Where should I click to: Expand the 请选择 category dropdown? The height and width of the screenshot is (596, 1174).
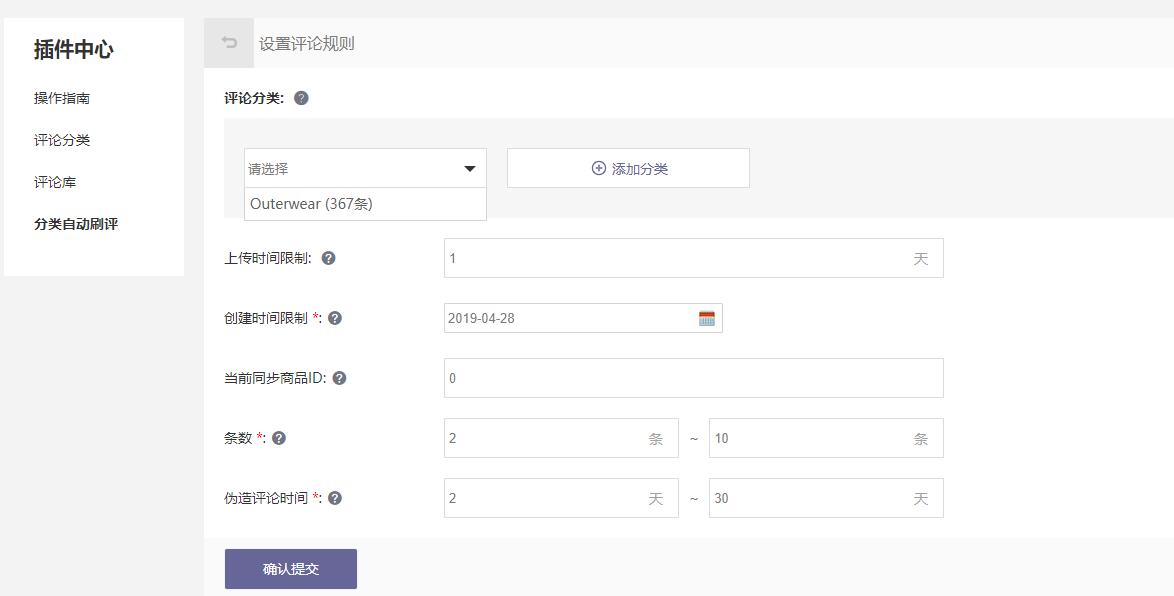pyautogui.click(x=365, y=169)
